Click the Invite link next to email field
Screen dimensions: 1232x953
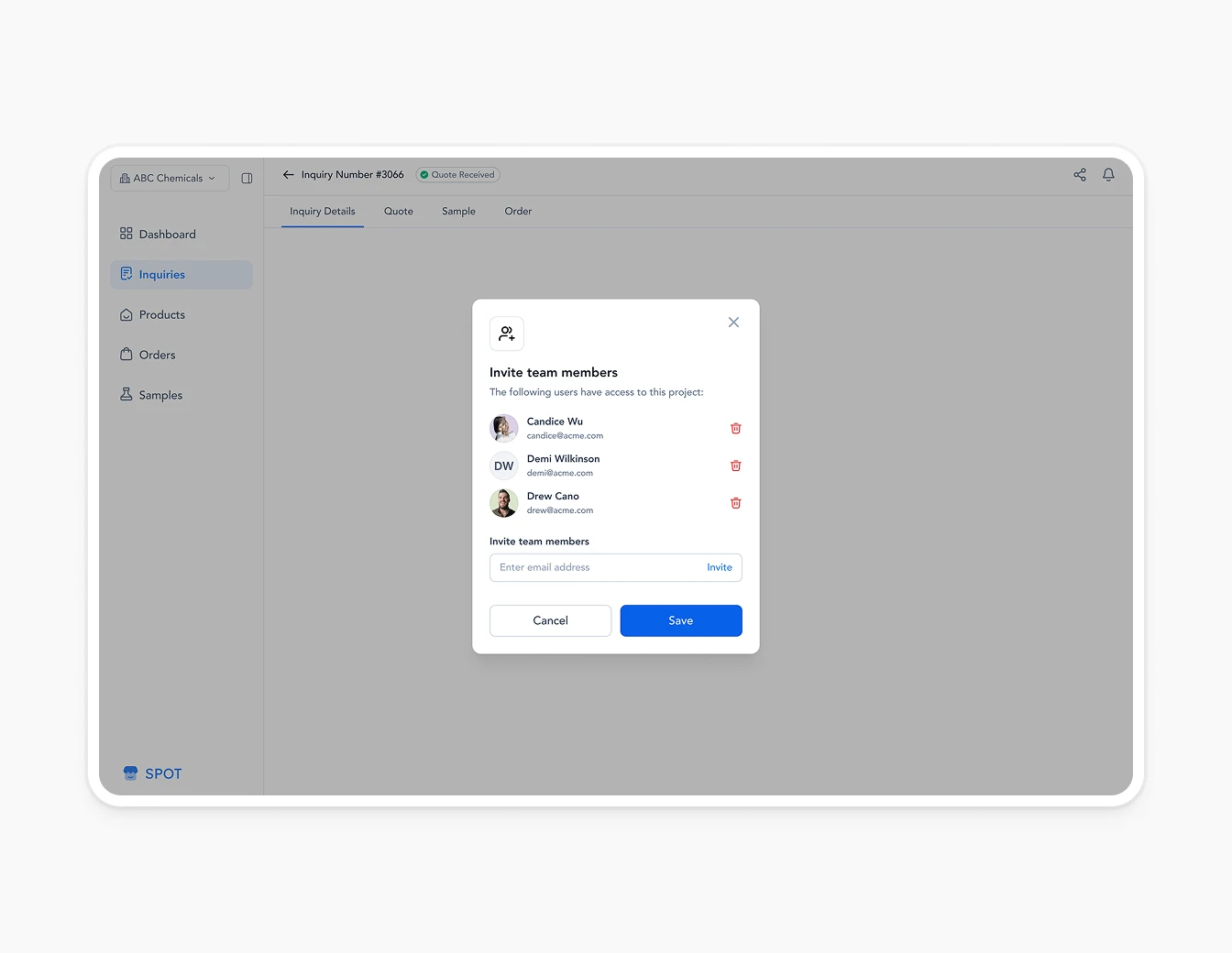pyautogui.click(x=719, y=567)
